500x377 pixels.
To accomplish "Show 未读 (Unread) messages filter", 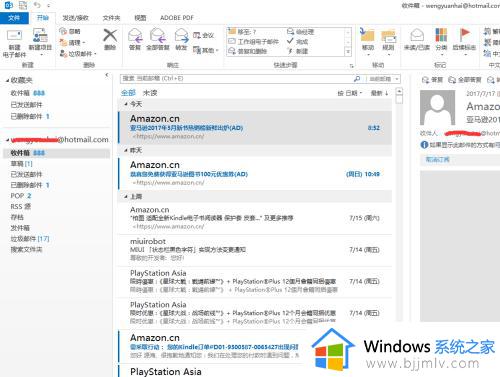I will (x=150, y=93).
